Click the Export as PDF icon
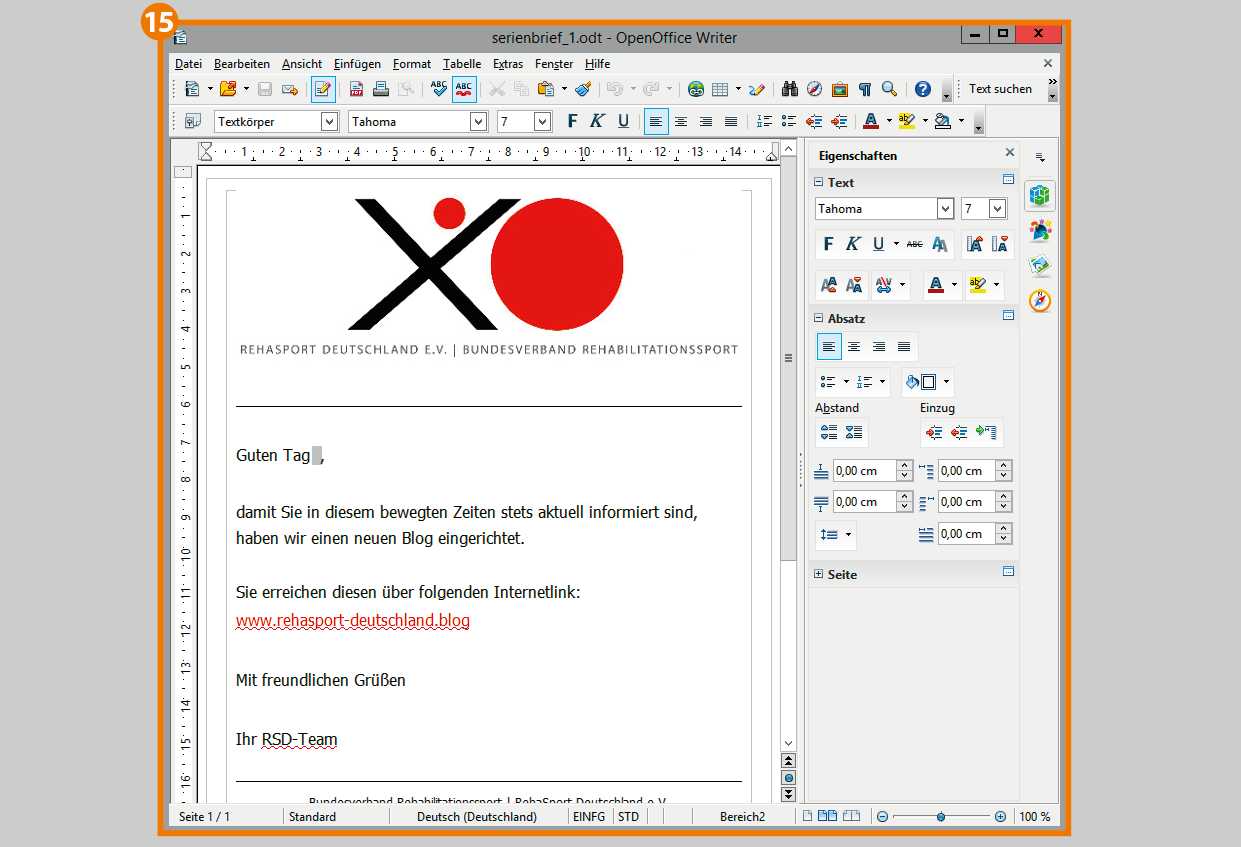The width and height of the screenshot is (1241, 847). tap(356, 89)
